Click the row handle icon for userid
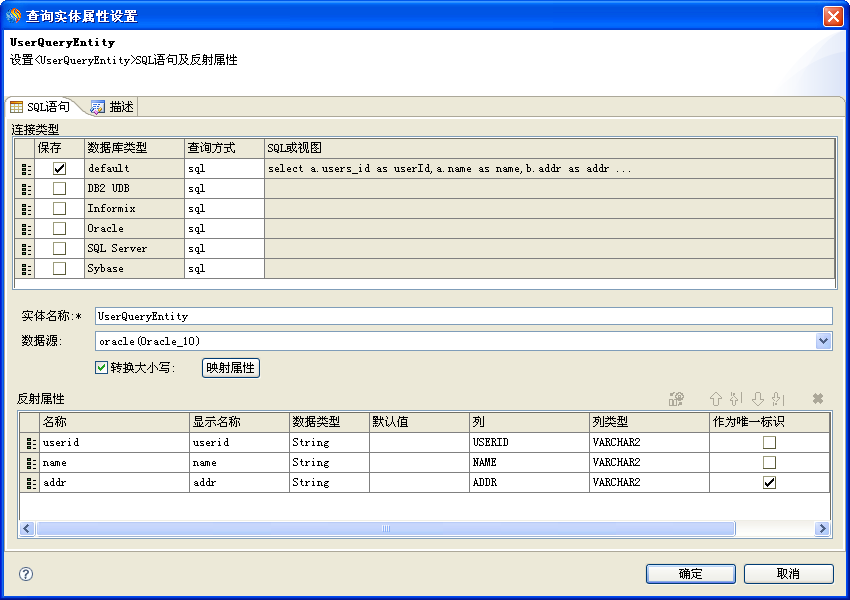Screen dimensions: 850x600 coord(30,442)
